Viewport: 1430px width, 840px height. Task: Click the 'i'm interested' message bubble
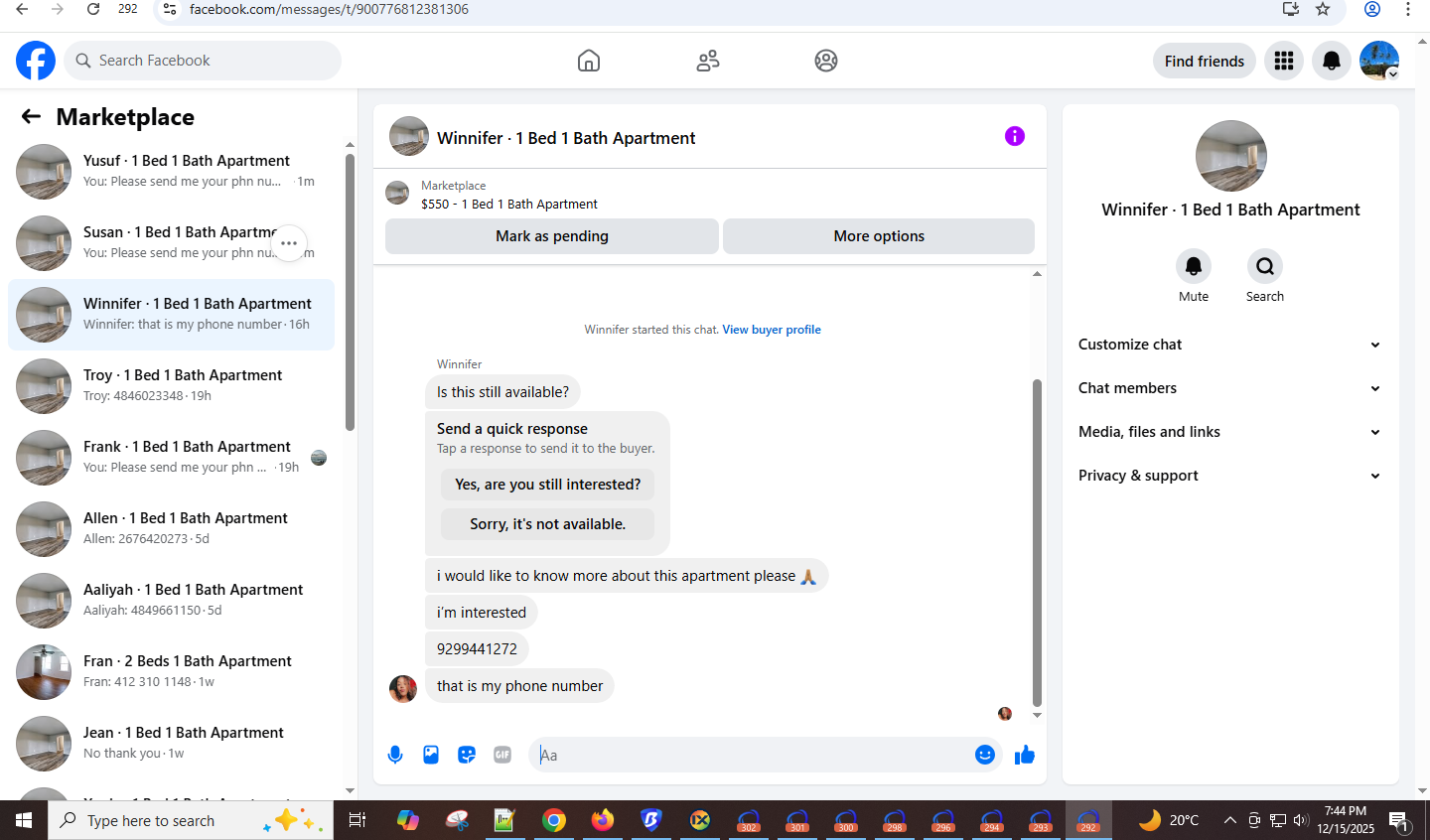pos(482,613)
